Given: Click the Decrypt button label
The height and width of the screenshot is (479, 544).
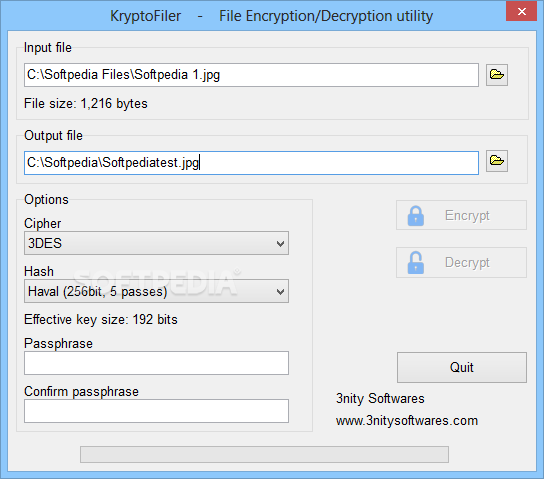Looking at the screenshot, I should [467, 263].
